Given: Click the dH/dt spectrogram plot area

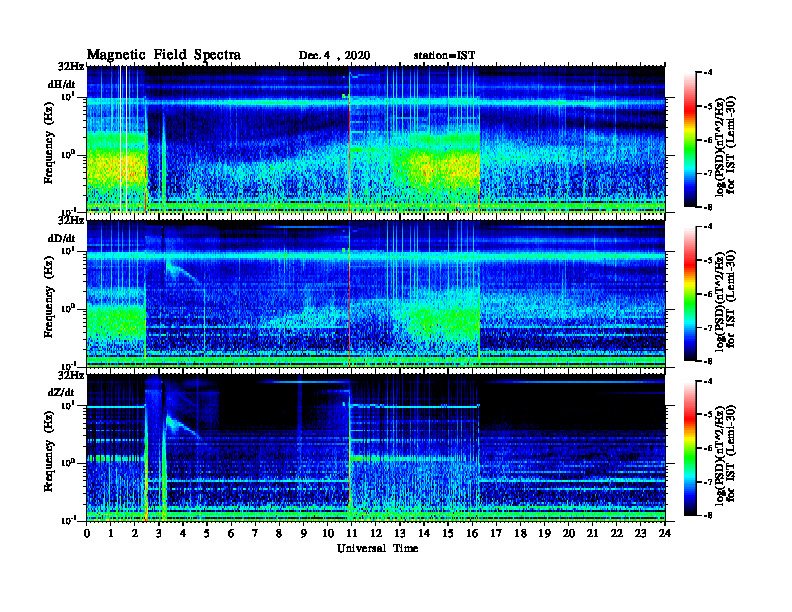Looking at the screenshot, I should tap(376, 139).
